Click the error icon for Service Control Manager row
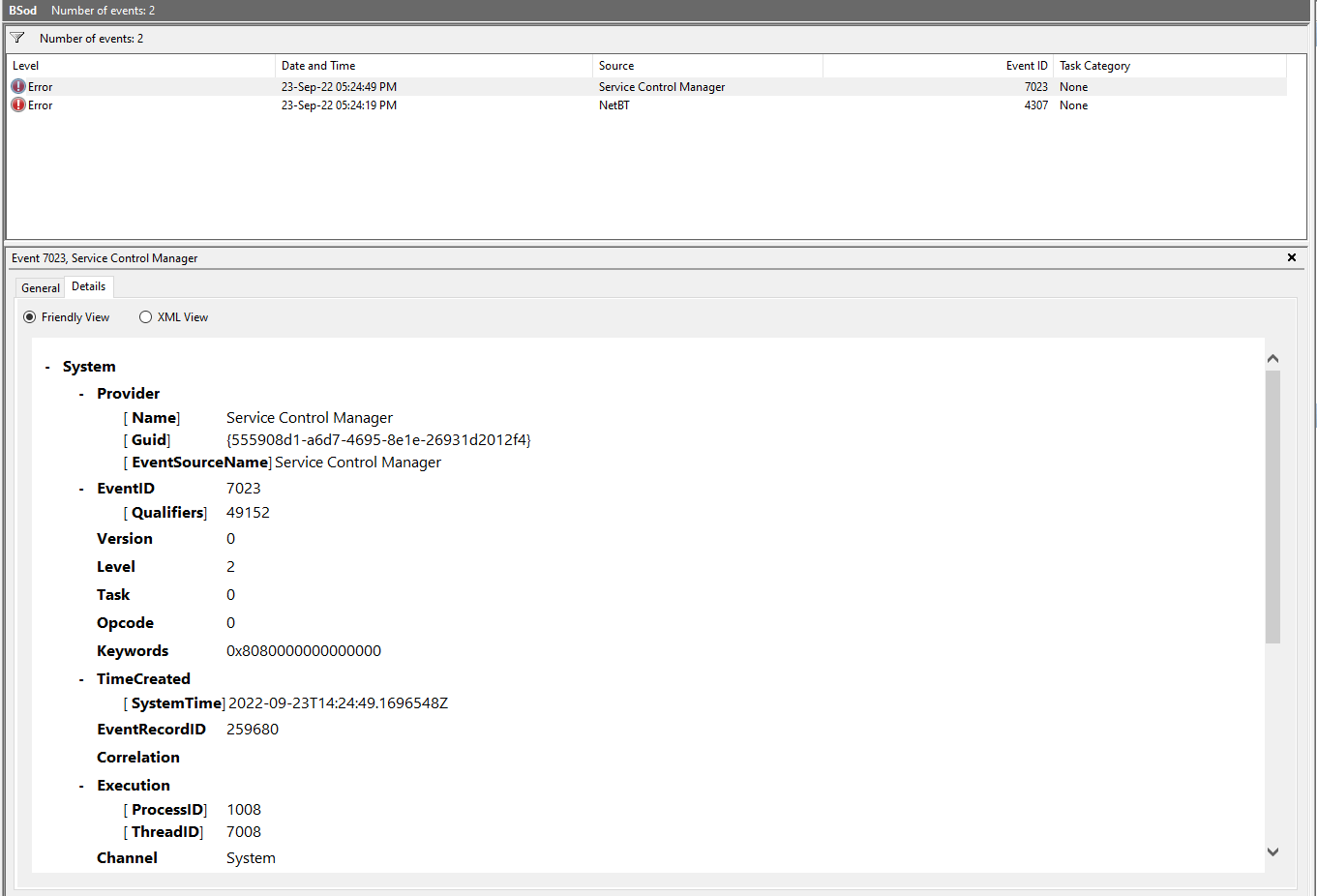This screenshot has height=896, width=1317. 18,86
